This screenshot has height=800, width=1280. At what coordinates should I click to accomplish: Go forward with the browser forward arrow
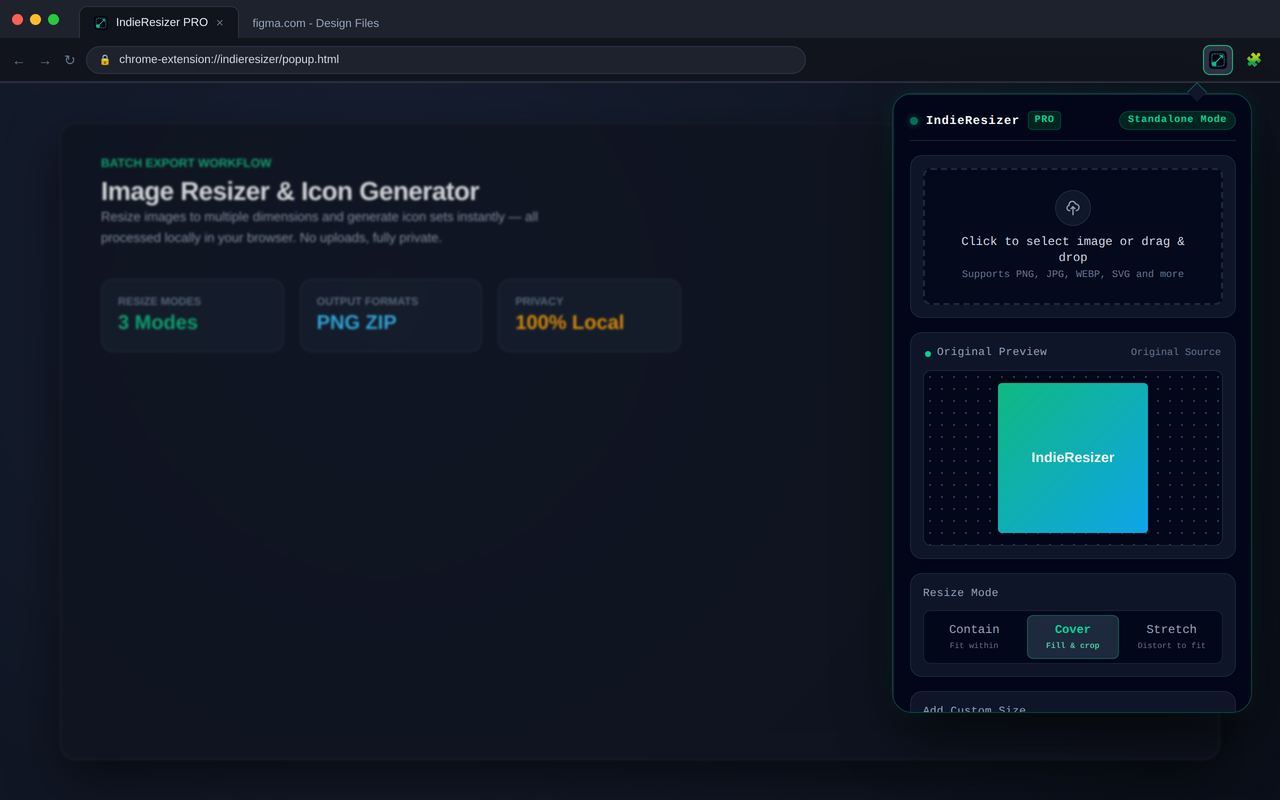tap(45, 61)
